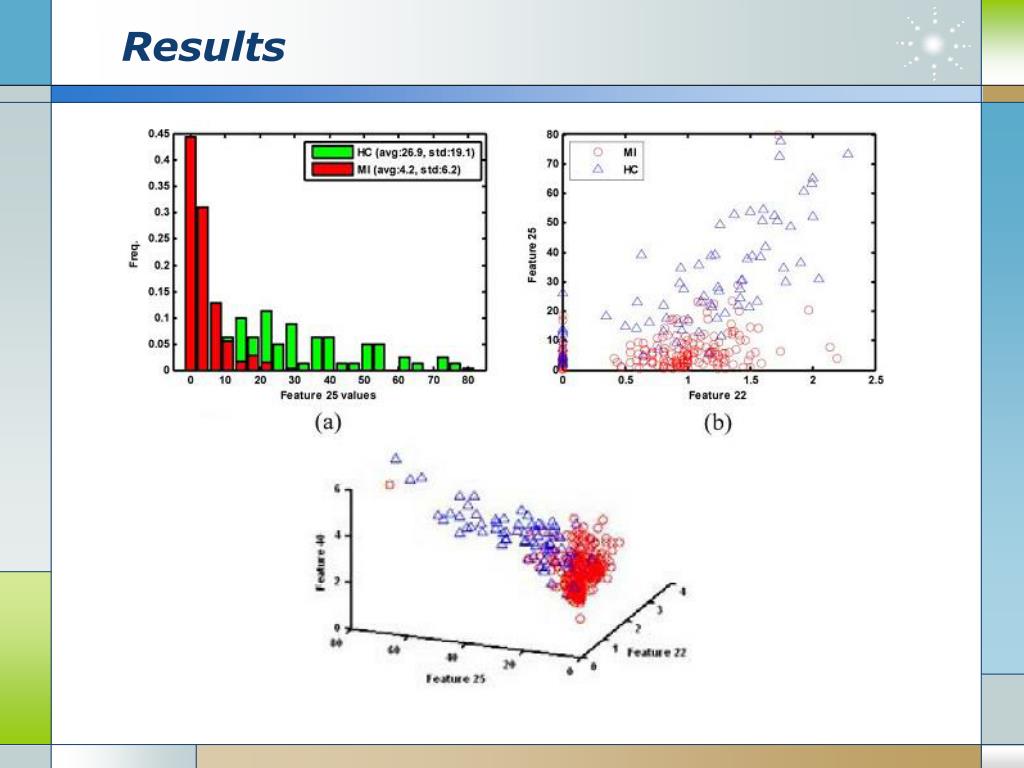Screen dimensions: 1024x768
Task: Click the 'MI' label in the scatter legend
Action: point(630,152)
